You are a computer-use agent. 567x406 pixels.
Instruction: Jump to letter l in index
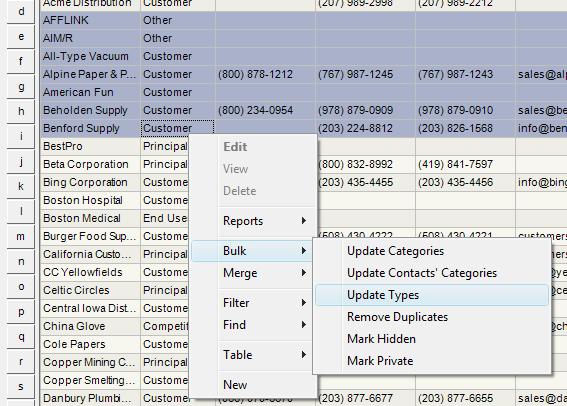tap(21, 211)
